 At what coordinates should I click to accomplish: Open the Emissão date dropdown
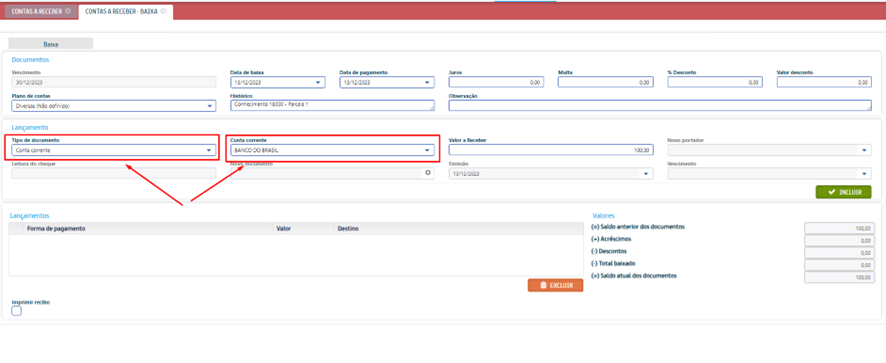click(x=646, y=174)
